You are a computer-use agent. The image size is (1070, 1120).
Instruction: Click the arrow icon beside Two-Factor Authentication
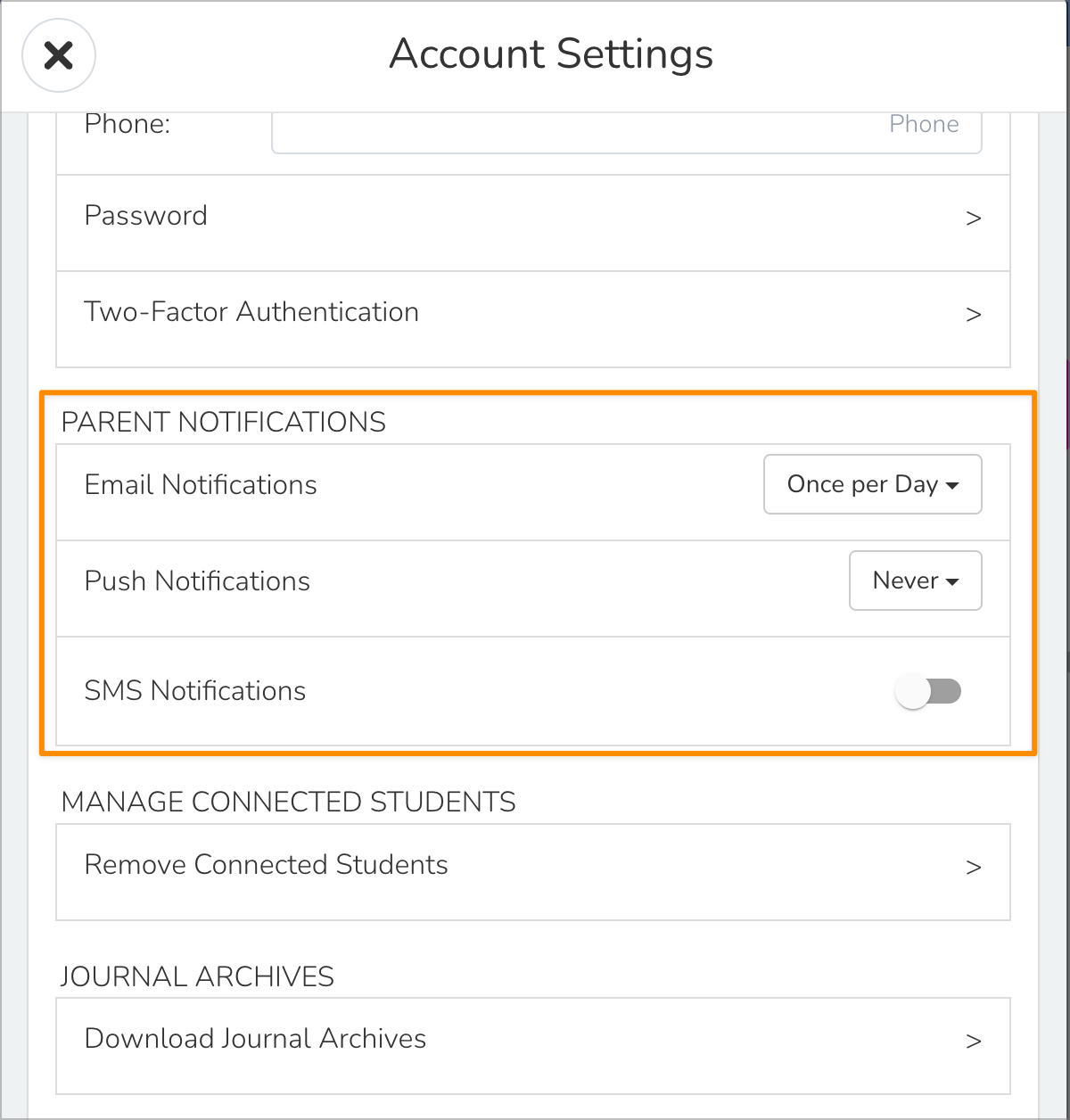coord(974,315)
